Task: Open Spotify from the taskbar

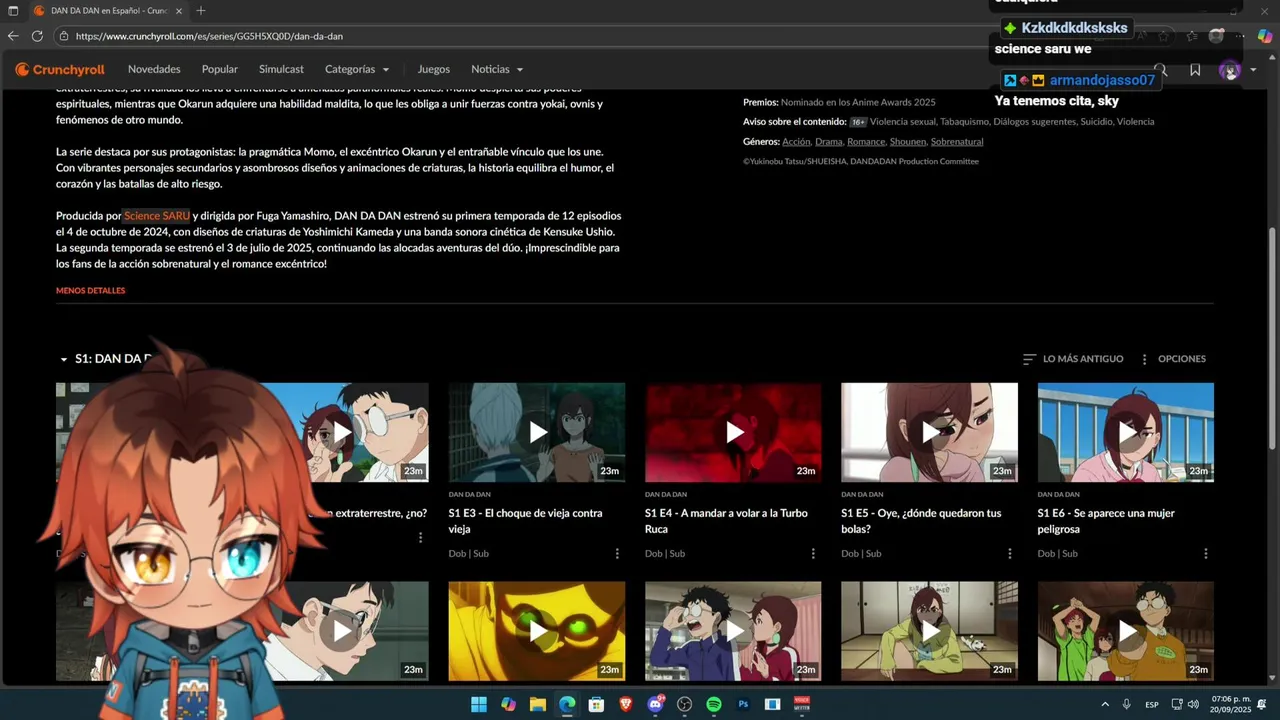Action: point(714,705)
